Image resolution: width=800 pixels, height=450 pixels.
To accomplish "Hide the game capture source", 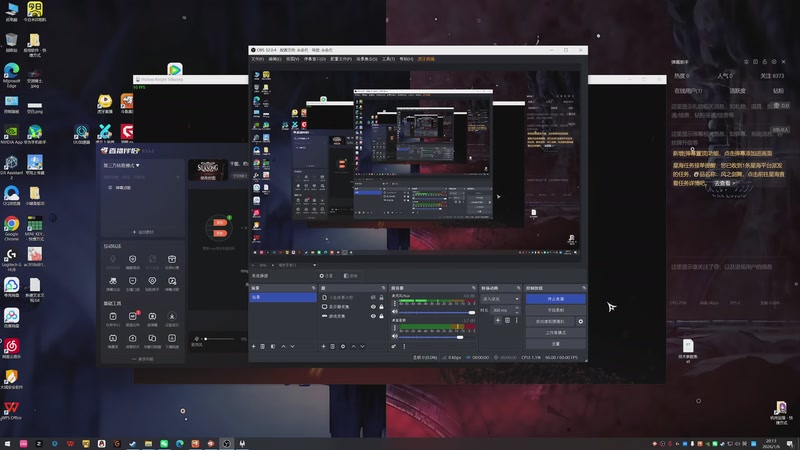I will pyautogui.click(x=373, y=316).
